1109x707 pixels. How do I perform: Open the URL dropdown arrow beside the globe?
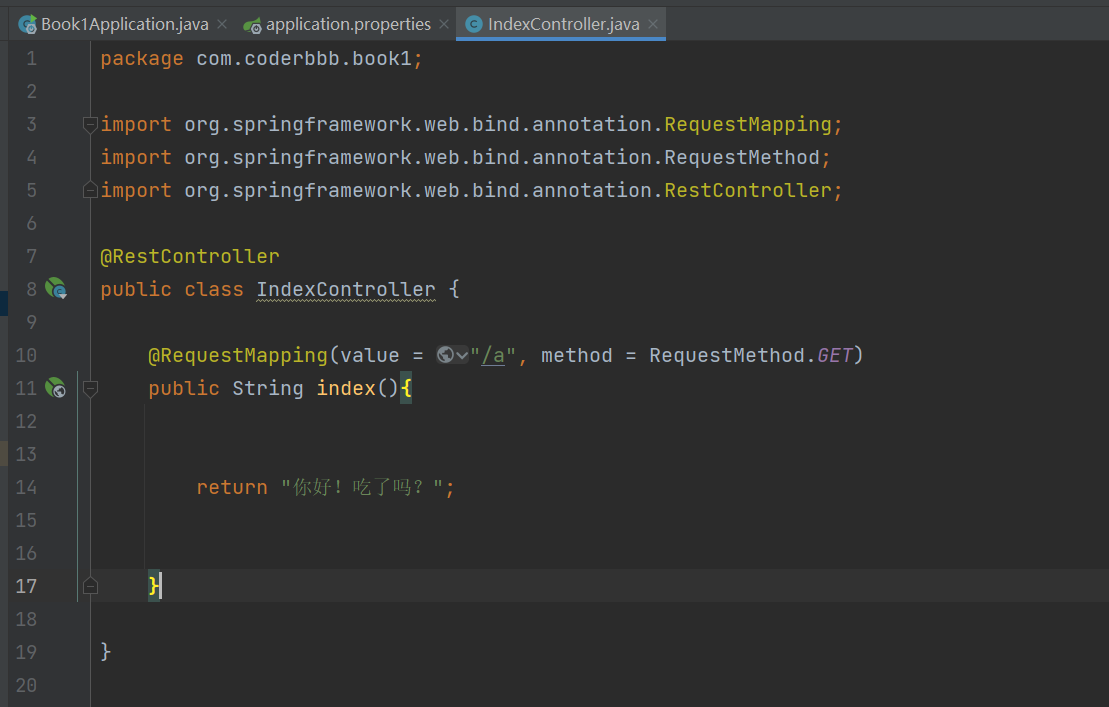462,355
